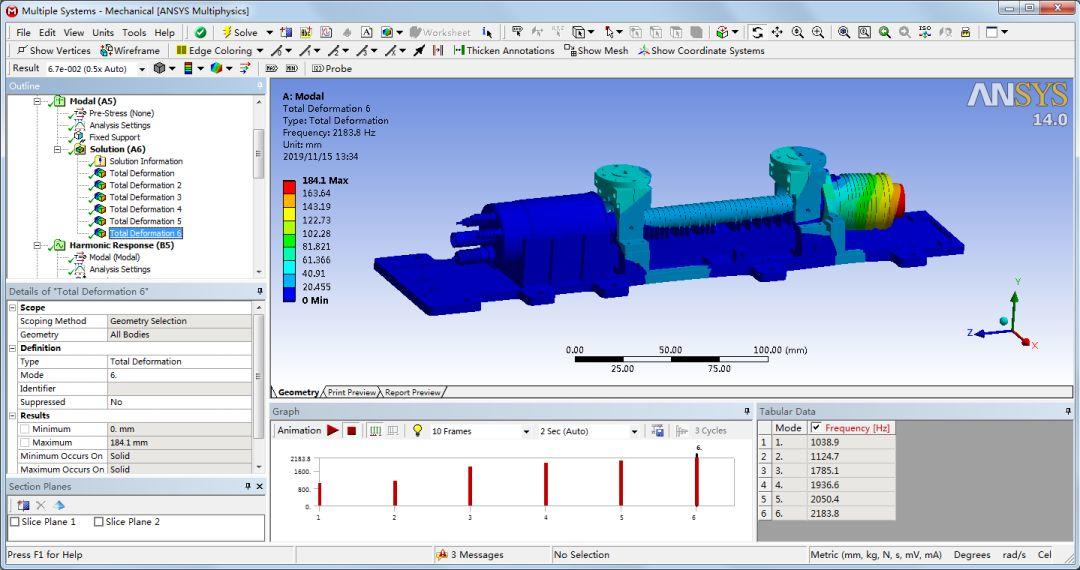Select the Box Zoom magnifier icon
1080x570 pixels.
[x=818, y=32]
